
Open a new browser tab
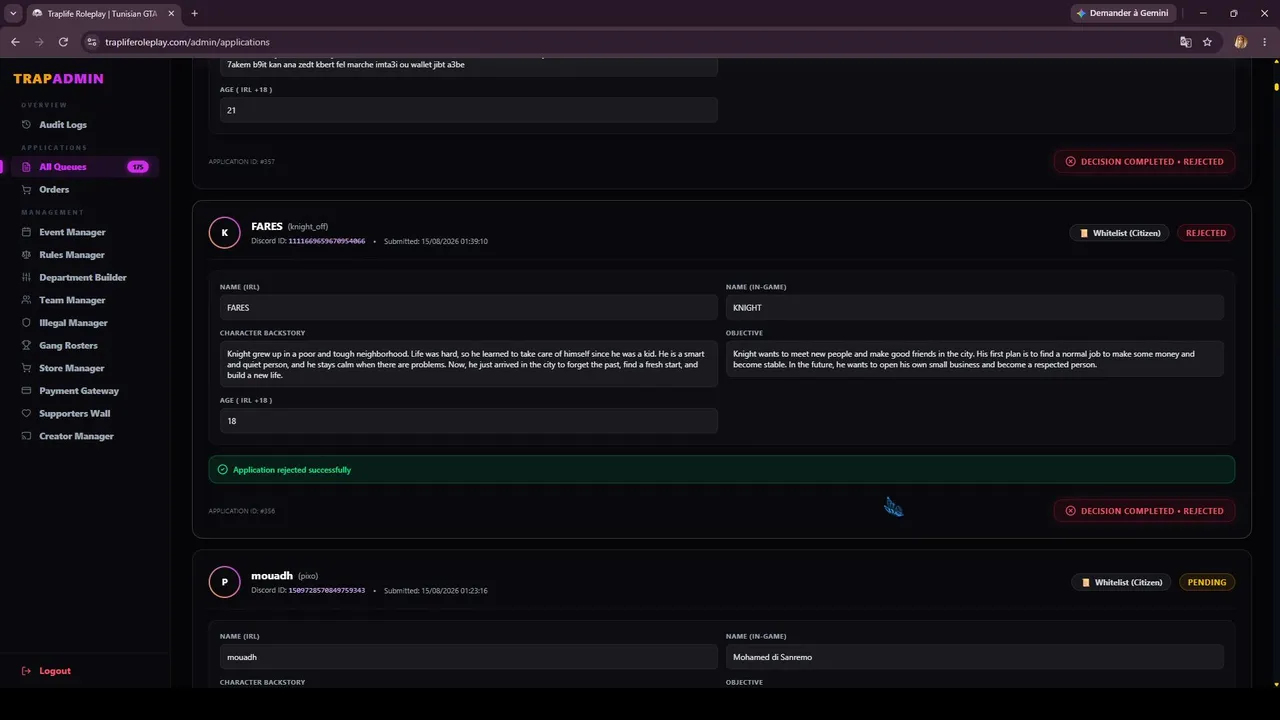tap(194, 13)
